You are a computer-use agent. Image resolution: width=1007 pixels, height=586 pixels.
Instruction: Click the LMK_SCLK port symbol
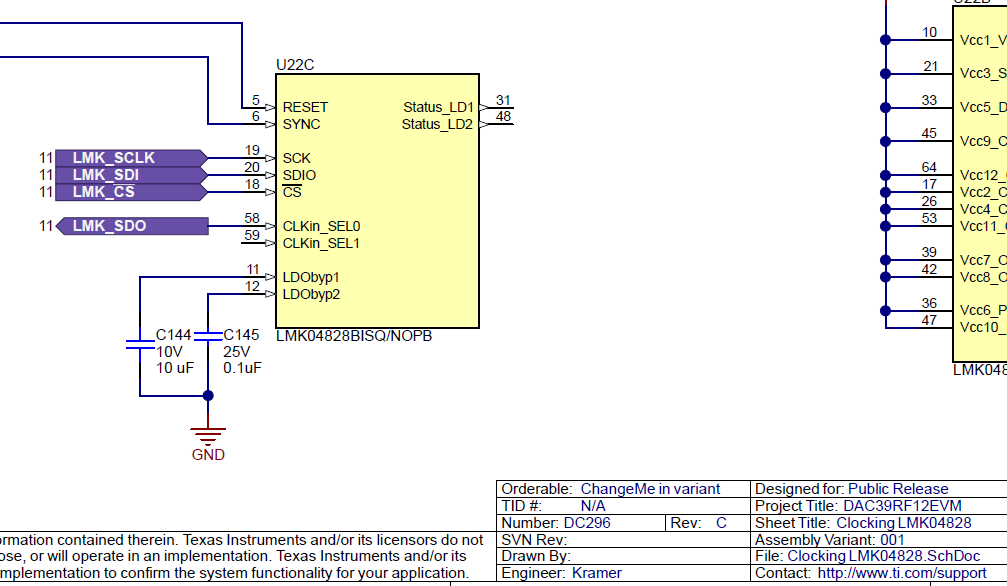130,158
